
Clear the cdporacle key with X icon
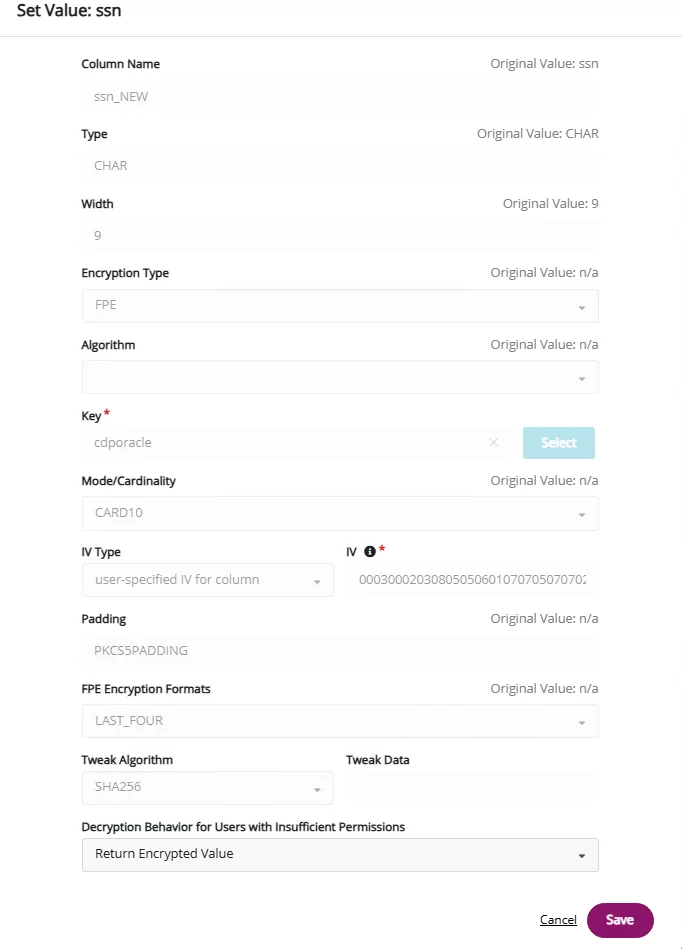pos(494,442)
